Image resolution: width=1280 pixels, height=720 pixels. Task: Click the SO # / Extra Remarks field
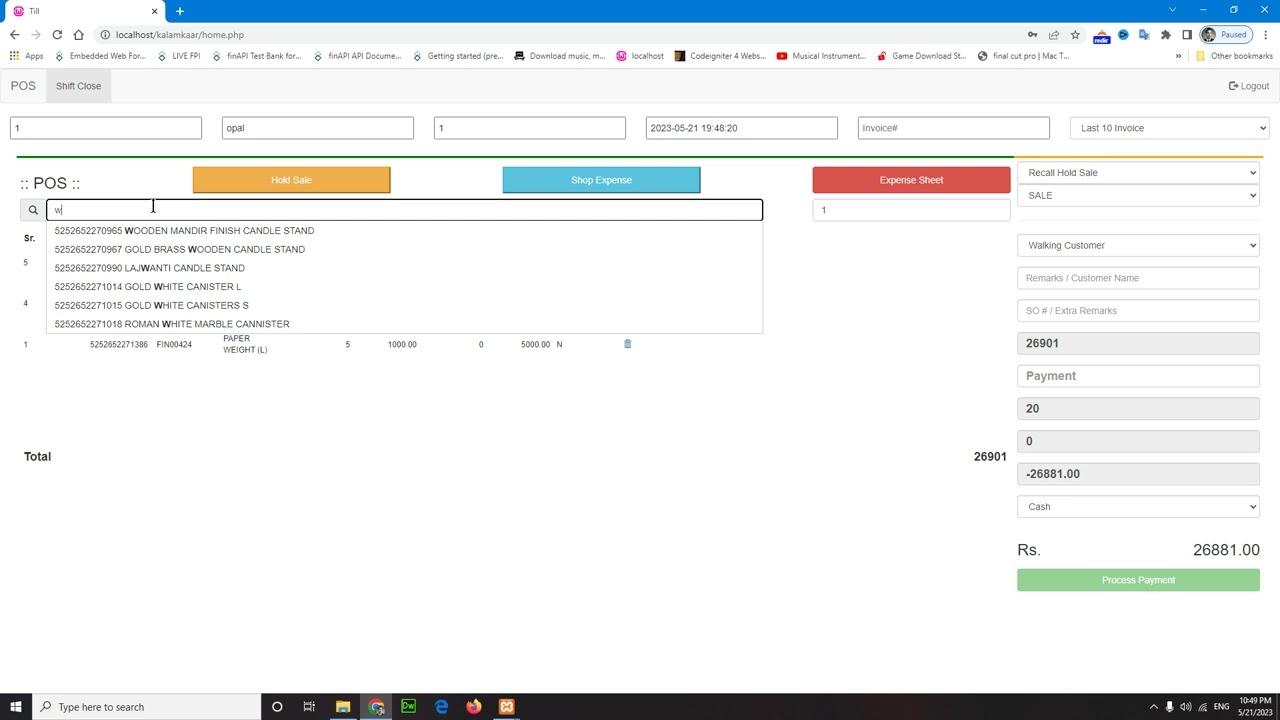(1138, 311)
